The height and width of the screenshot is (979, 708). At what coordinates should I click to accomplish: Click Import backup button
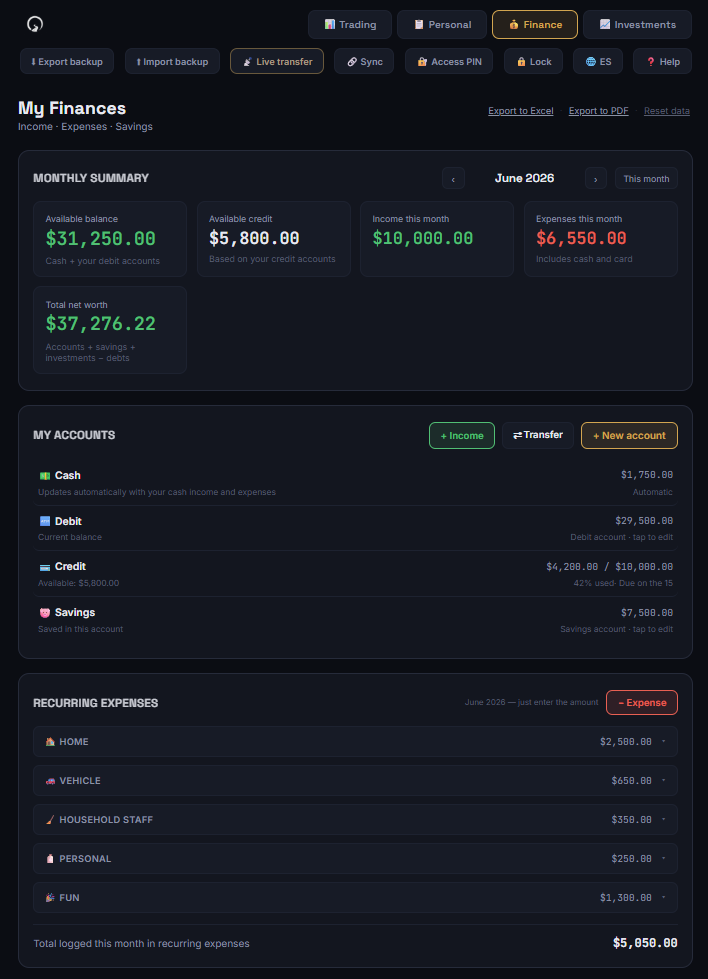[x=172, y=61]
